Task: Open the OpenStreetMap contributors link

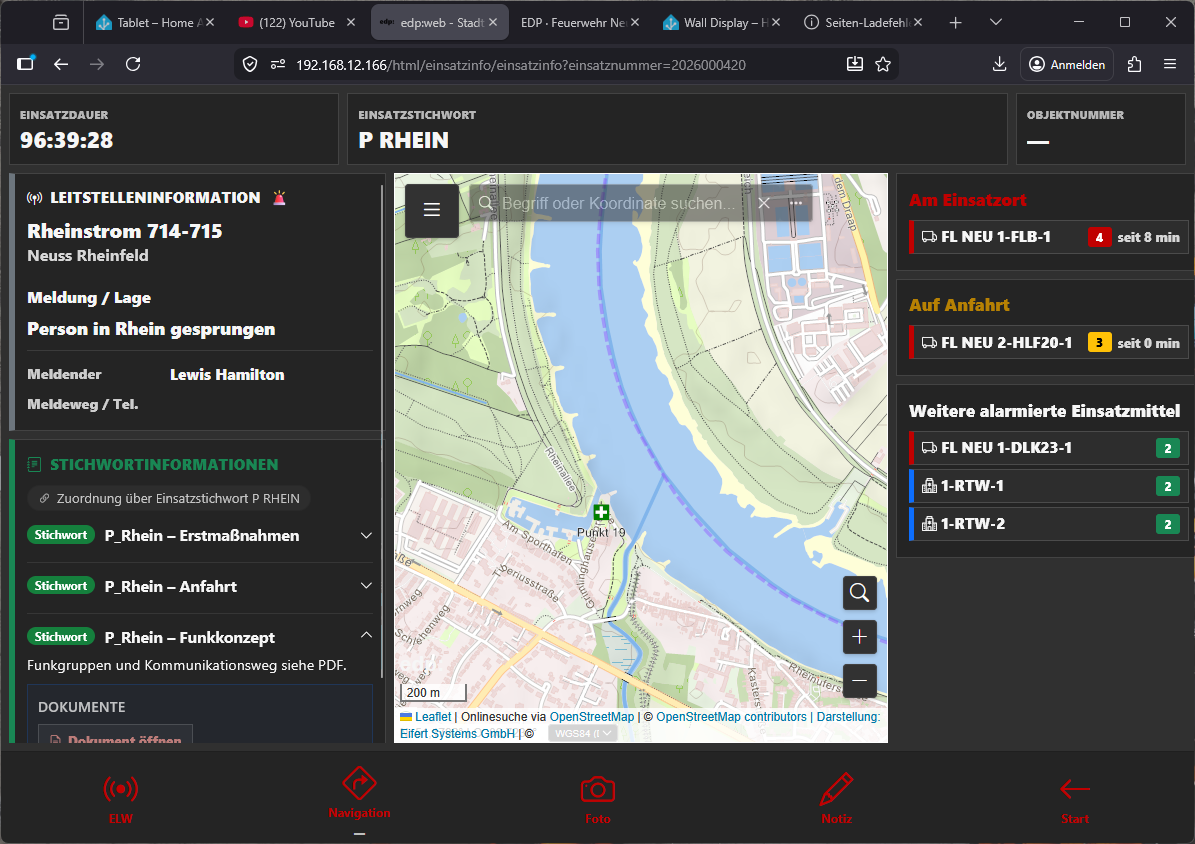Action: [x=730, y=717]
